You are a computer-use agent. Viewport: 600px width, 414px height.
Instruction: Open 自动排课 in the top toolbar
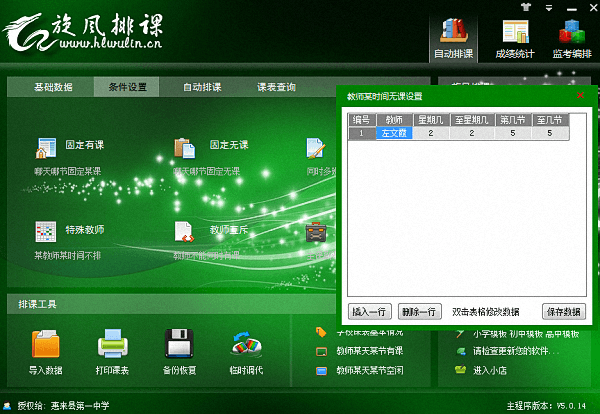[453, 38]
